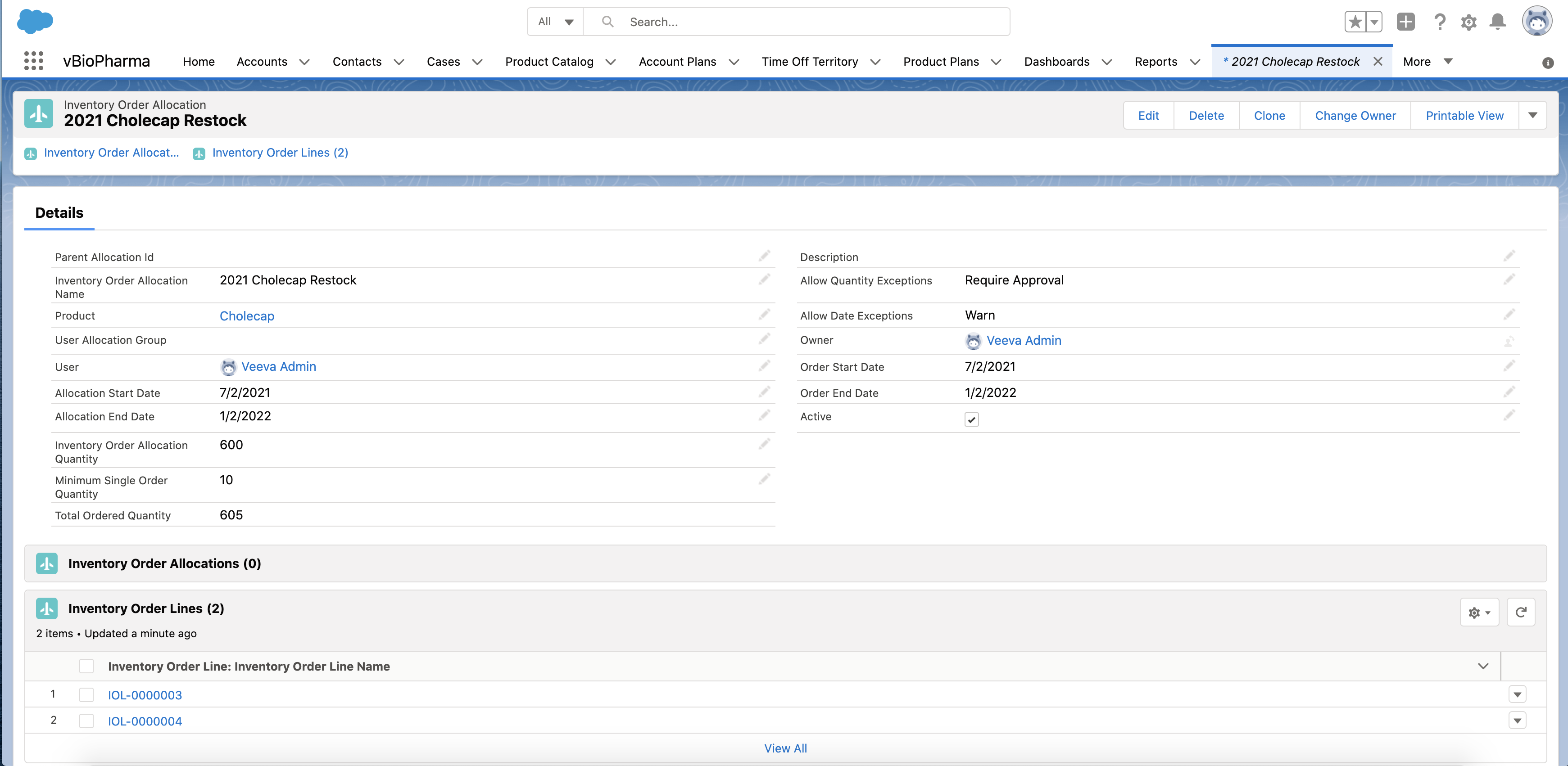The height and width of the screenshot is (766, 1568).
Task: Edit Product field pencil icon
Action: click(764, 315)
